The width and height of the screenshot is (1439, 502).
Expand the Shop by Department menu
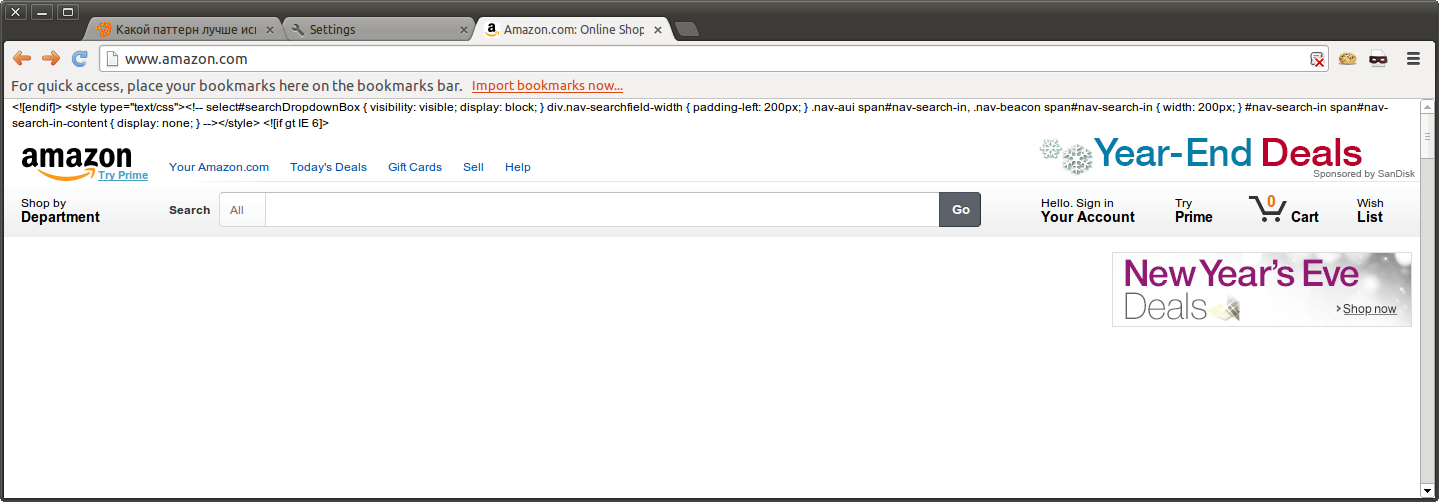pos(60,210)
